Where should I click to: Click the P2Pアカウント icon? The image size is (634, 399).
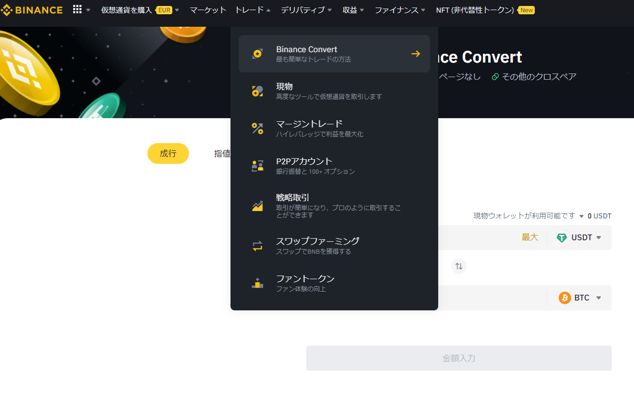pos(257,166)
